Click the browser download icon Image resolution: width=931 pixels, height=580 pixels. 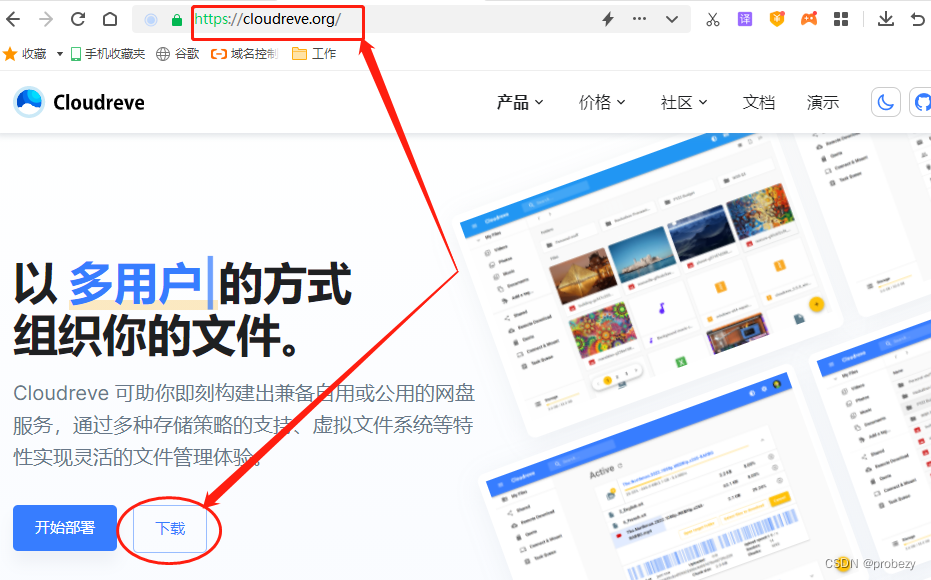(x=888, y=19)
